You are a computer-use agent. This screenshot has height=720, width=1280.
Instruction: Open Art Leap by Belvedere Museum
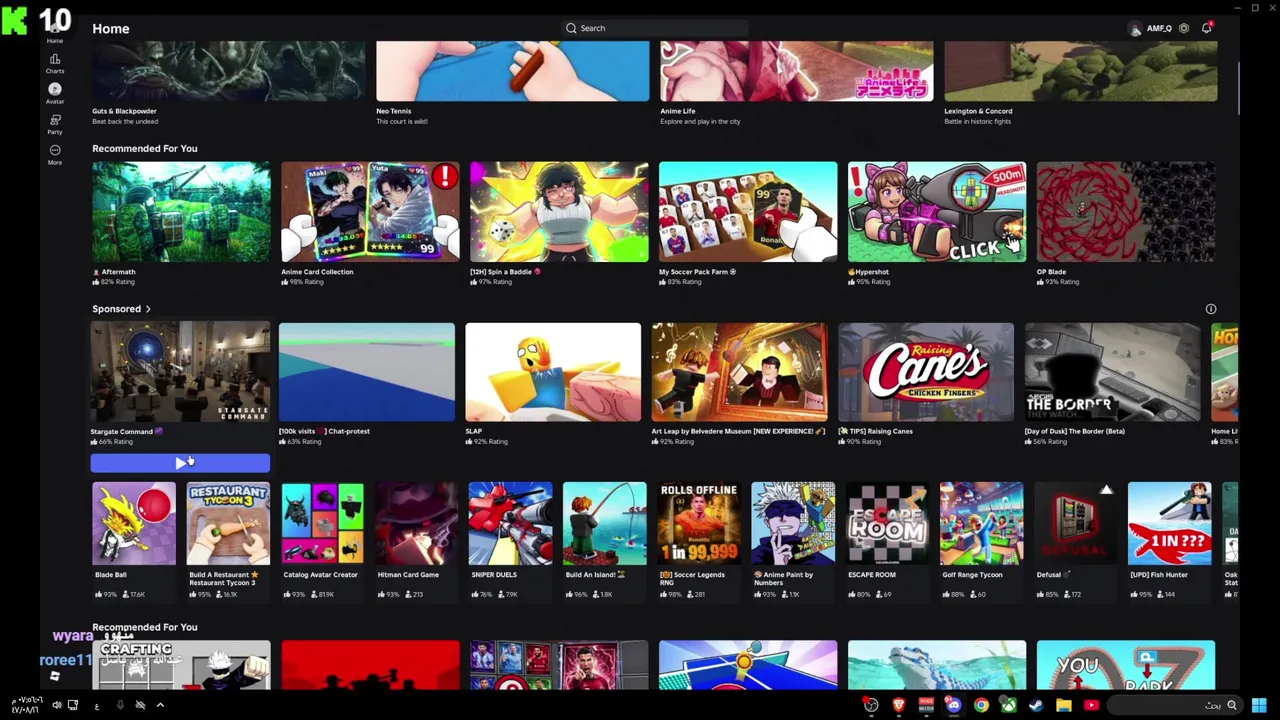coord(740,372)
